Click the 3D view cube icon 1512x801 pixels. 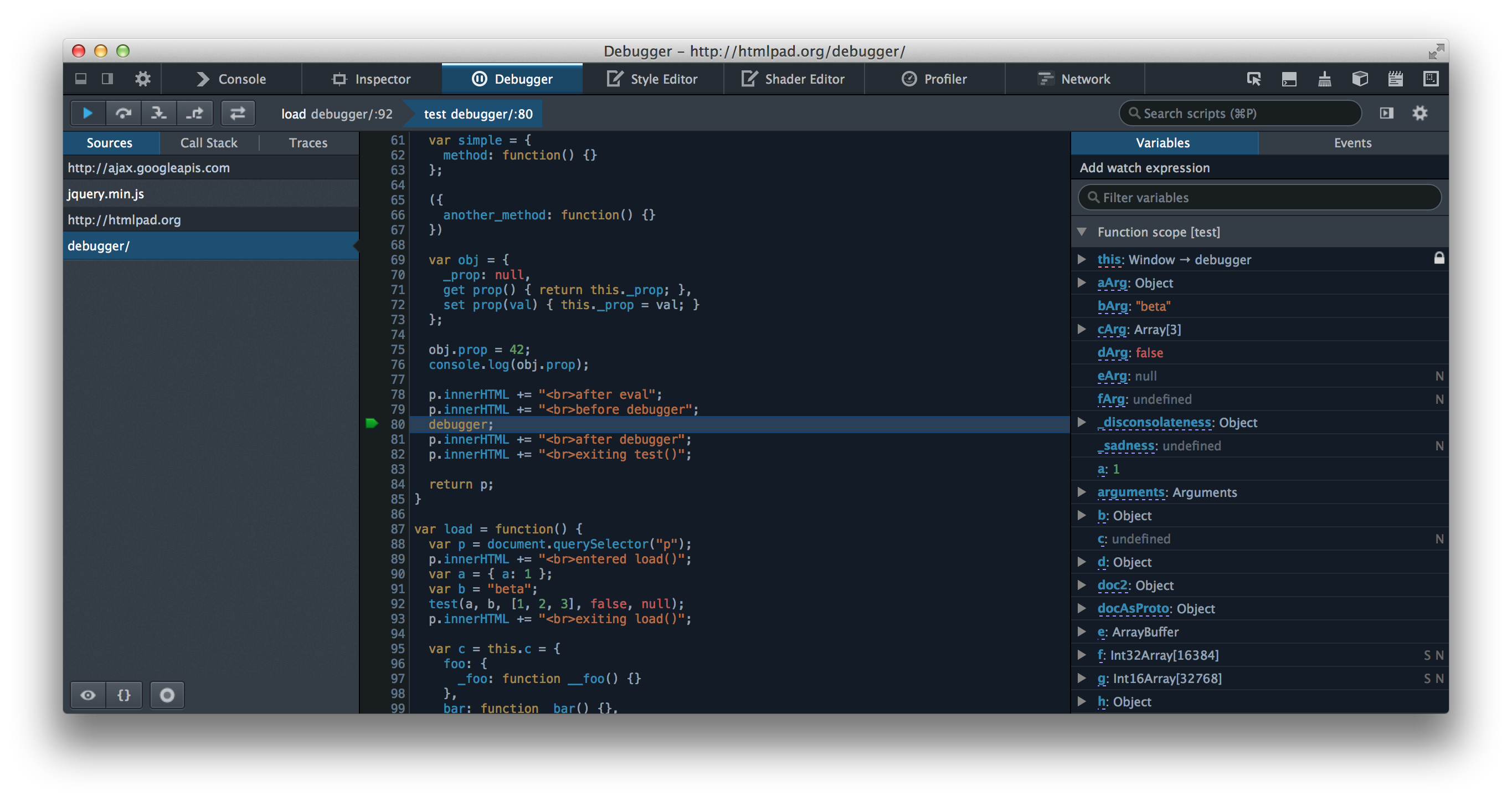(1360, 79)
